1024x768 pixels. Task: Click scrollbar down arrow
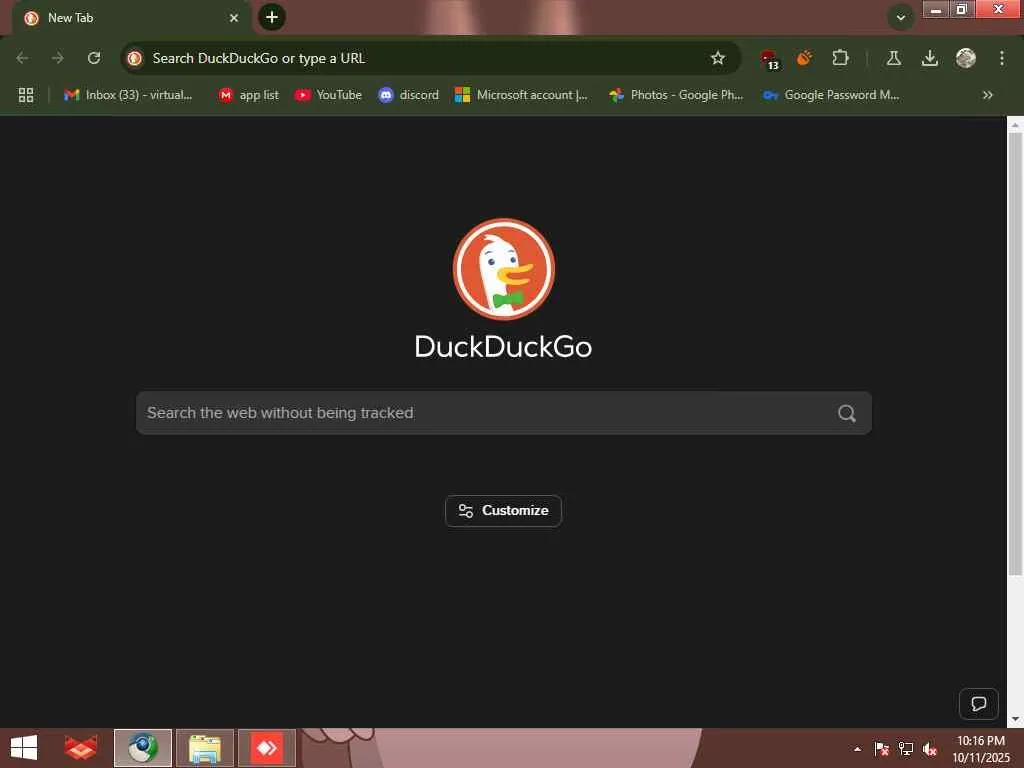tap(1015, 720)
